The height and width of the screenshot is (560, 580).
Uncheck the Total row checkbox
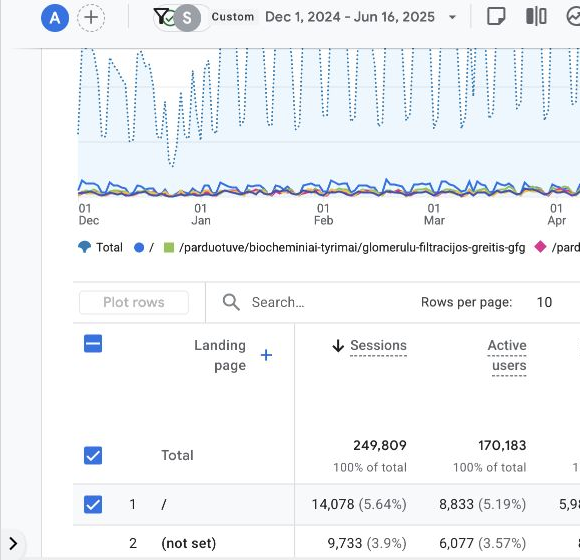(x=93, y=455)
